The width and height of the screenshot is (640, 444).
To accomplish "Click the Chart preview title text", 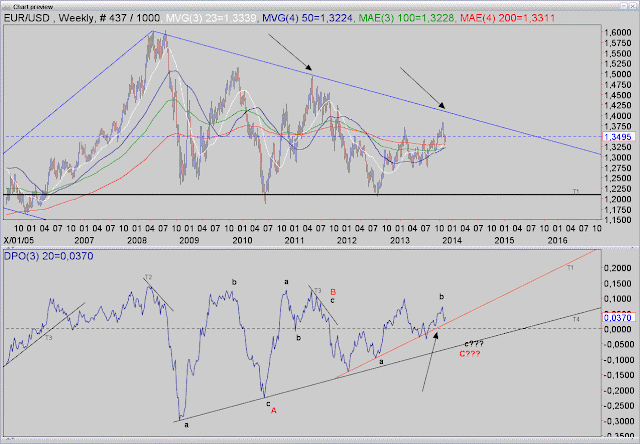I will (33, 7).
